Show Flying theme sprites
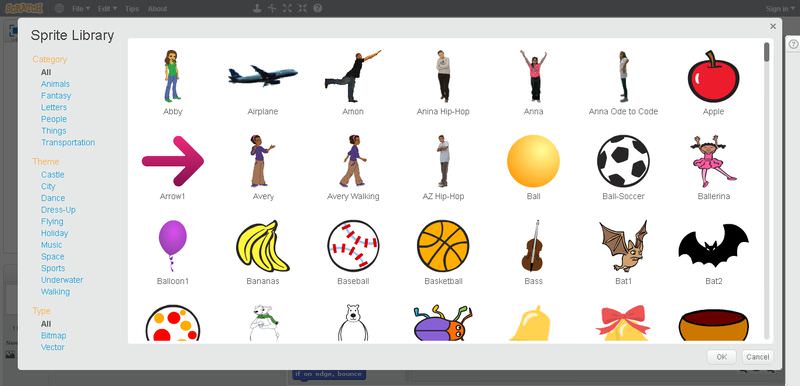800x386 pixels. (x=52, y=222)
